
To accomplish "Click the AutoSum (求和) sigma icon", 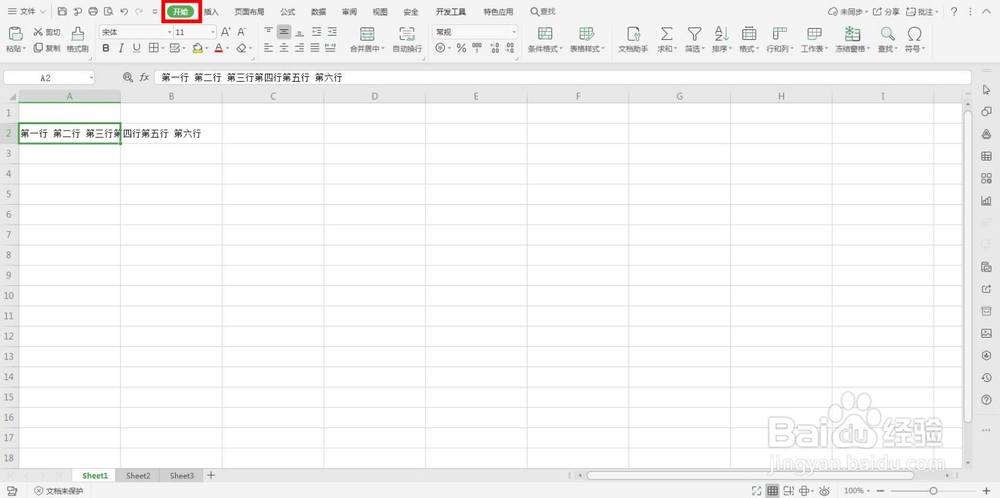I will (x=666, y=34).
